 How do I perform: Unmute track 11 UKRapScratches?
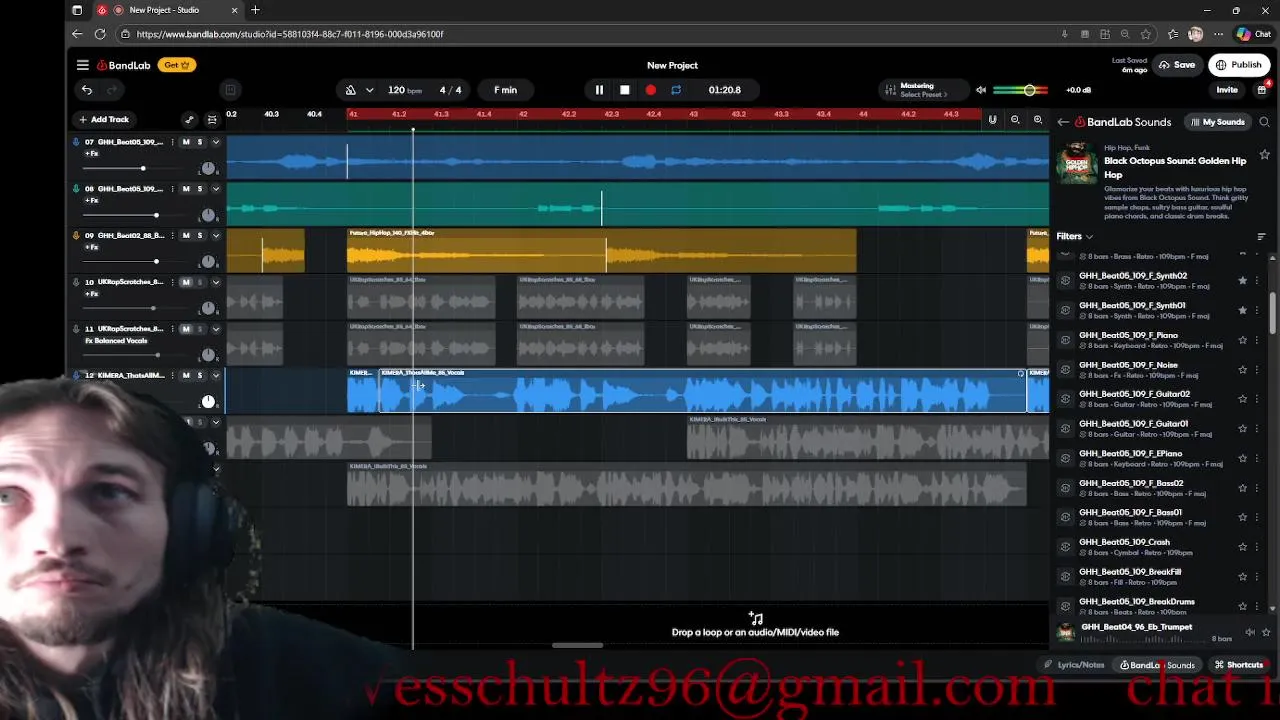(186, 329)
